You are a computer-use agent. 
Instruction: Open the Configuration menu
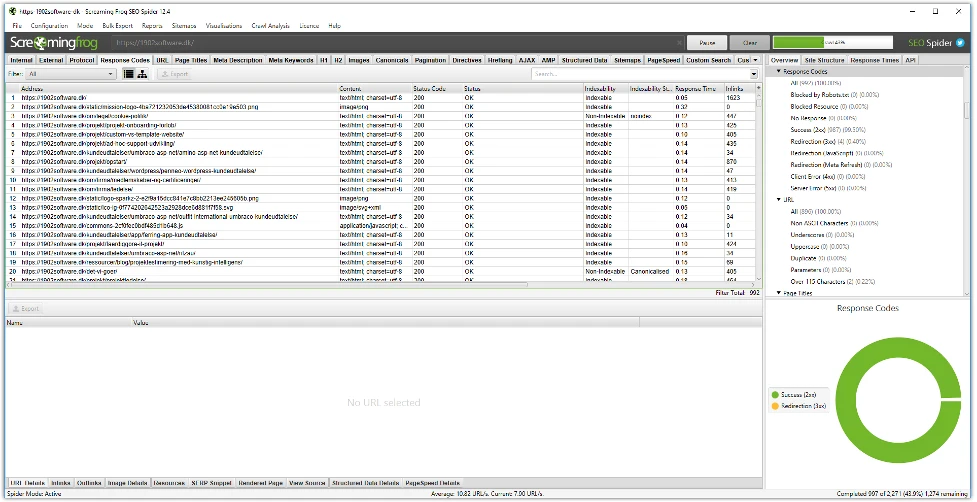point(49,26)
